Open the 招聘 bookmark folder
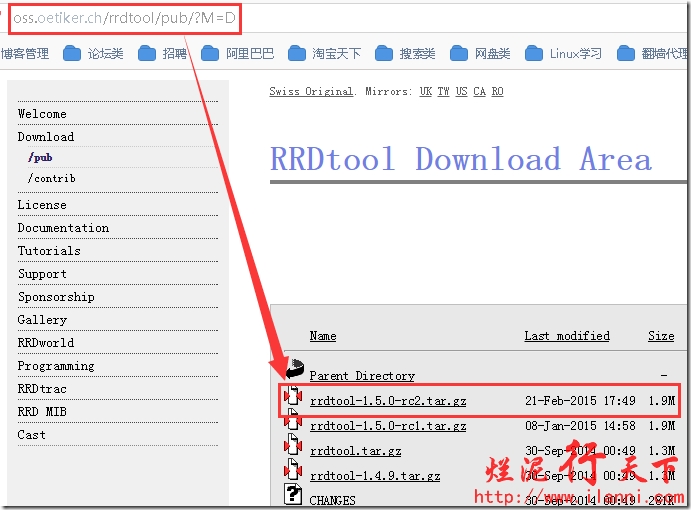This screenshot has height=510, width=691. (163, 54)
